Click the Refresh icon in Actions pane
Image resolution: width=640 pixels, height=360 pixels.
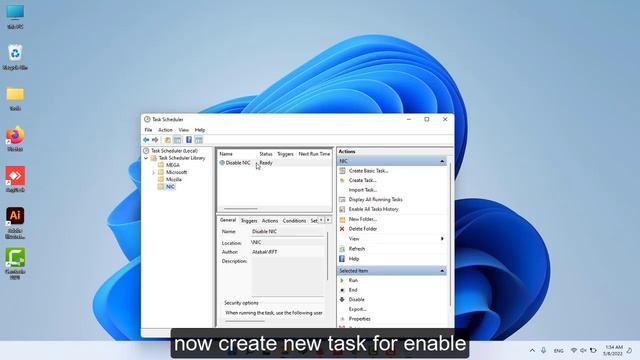click(342, 249)
